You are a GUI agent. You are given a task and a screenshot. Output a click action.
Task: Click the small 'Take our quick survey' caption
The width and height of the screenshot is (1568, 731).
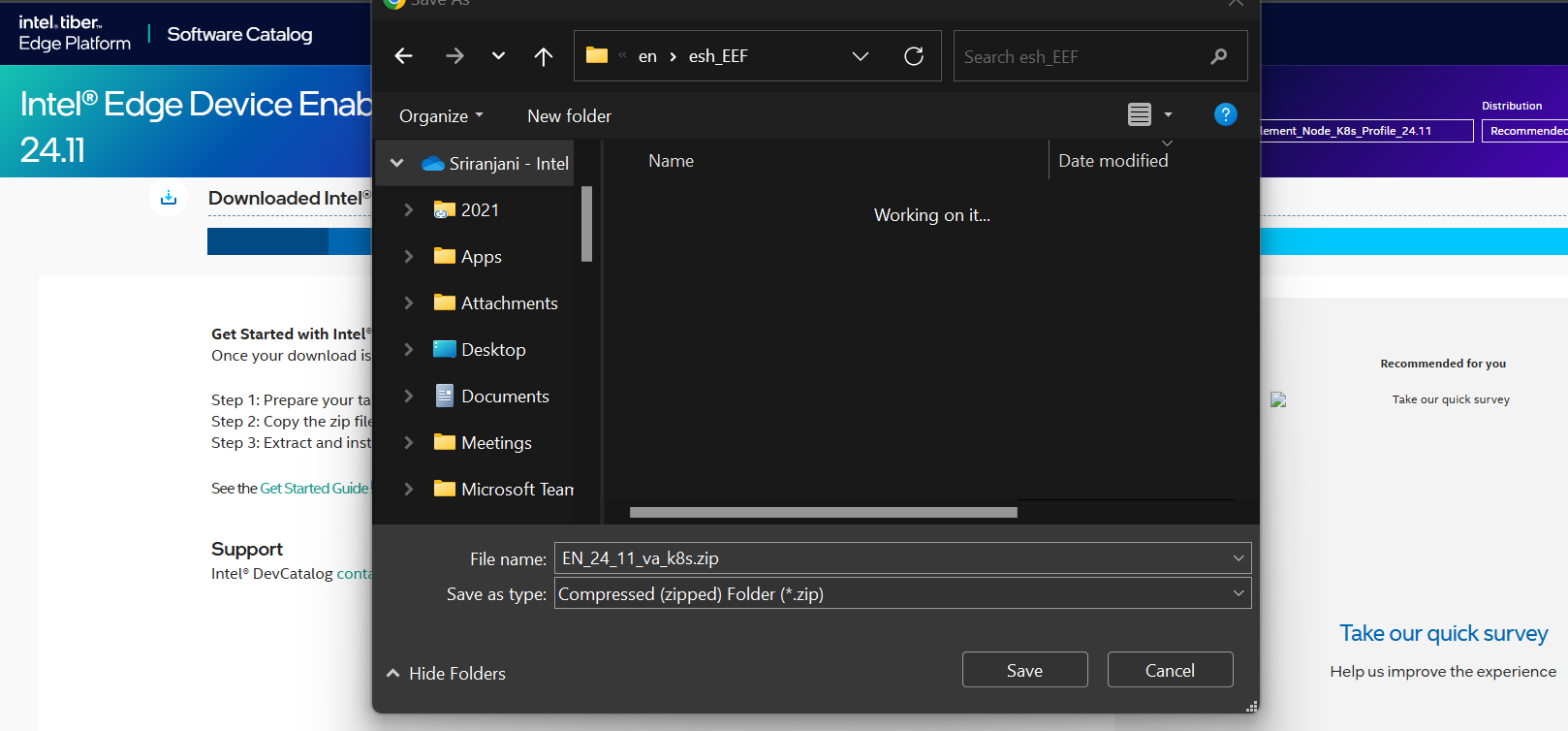click(1451, 399)
